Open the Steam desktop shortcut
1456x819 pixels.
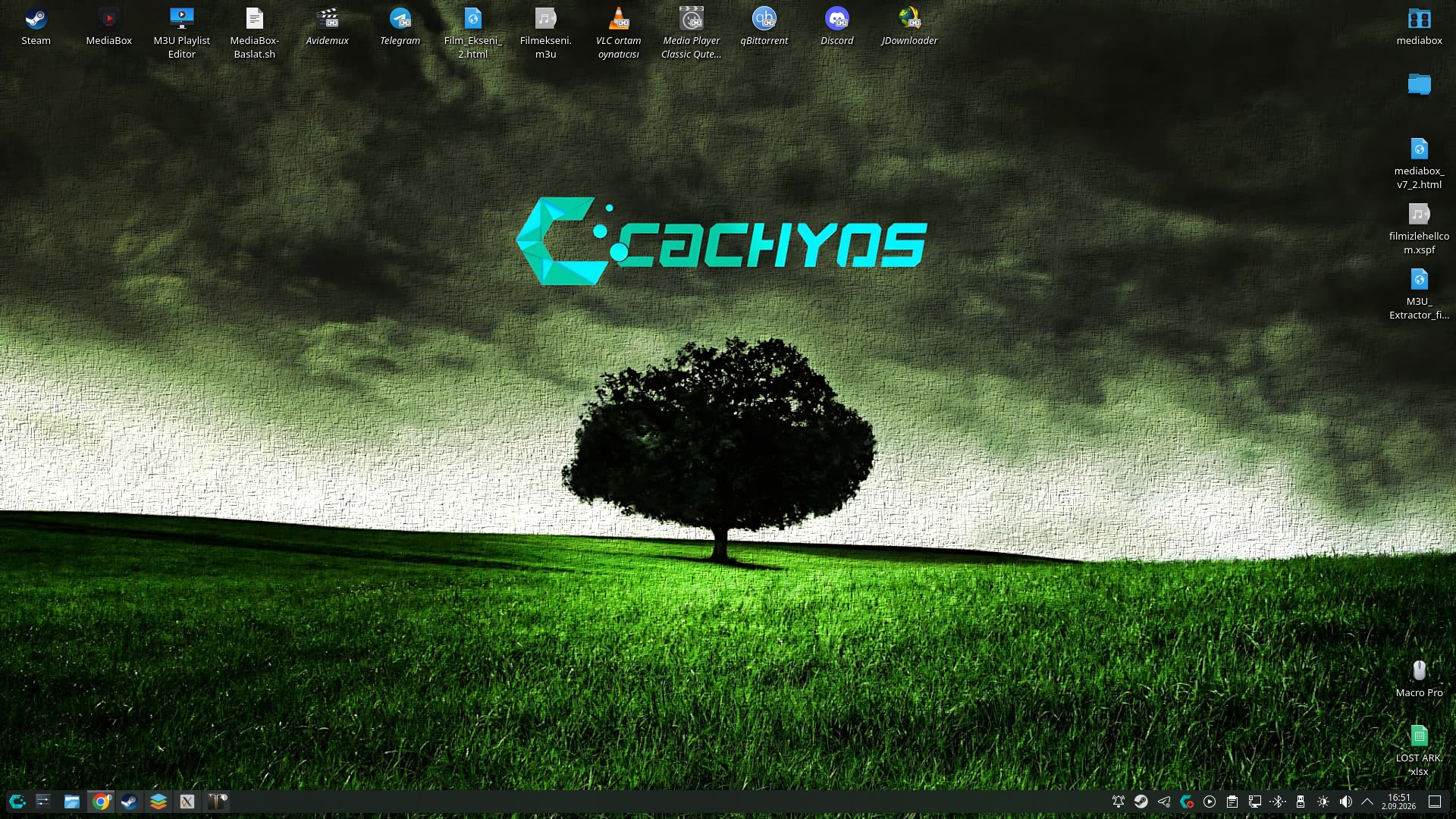(36, 27)
